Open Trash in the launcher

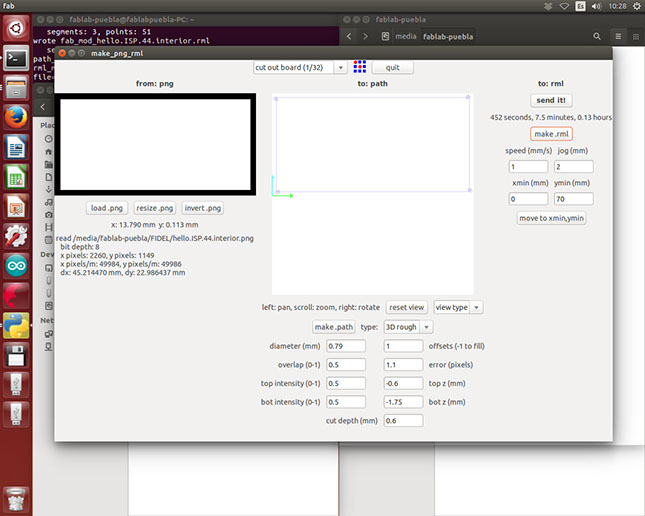[x=16, y=499]
